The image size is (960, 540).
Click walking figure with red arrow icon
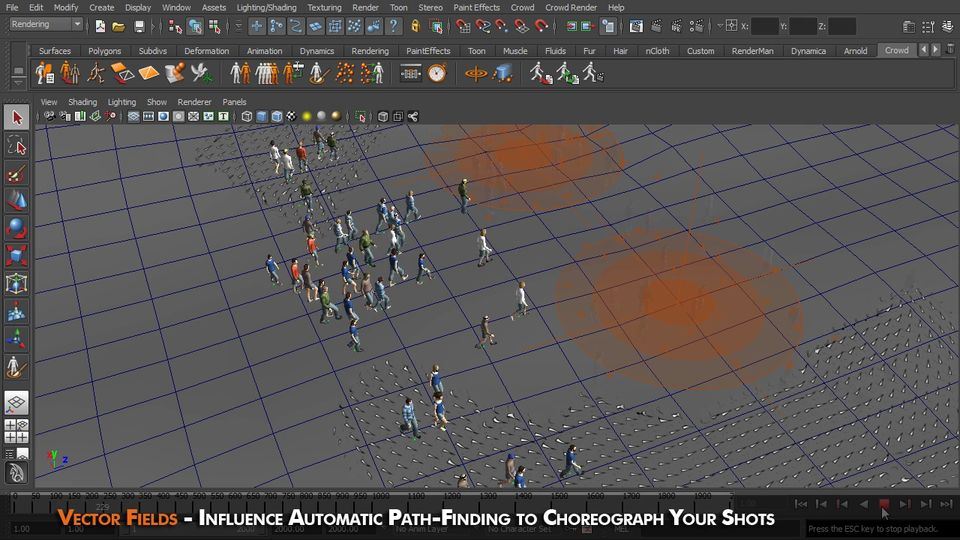(541, 73)
